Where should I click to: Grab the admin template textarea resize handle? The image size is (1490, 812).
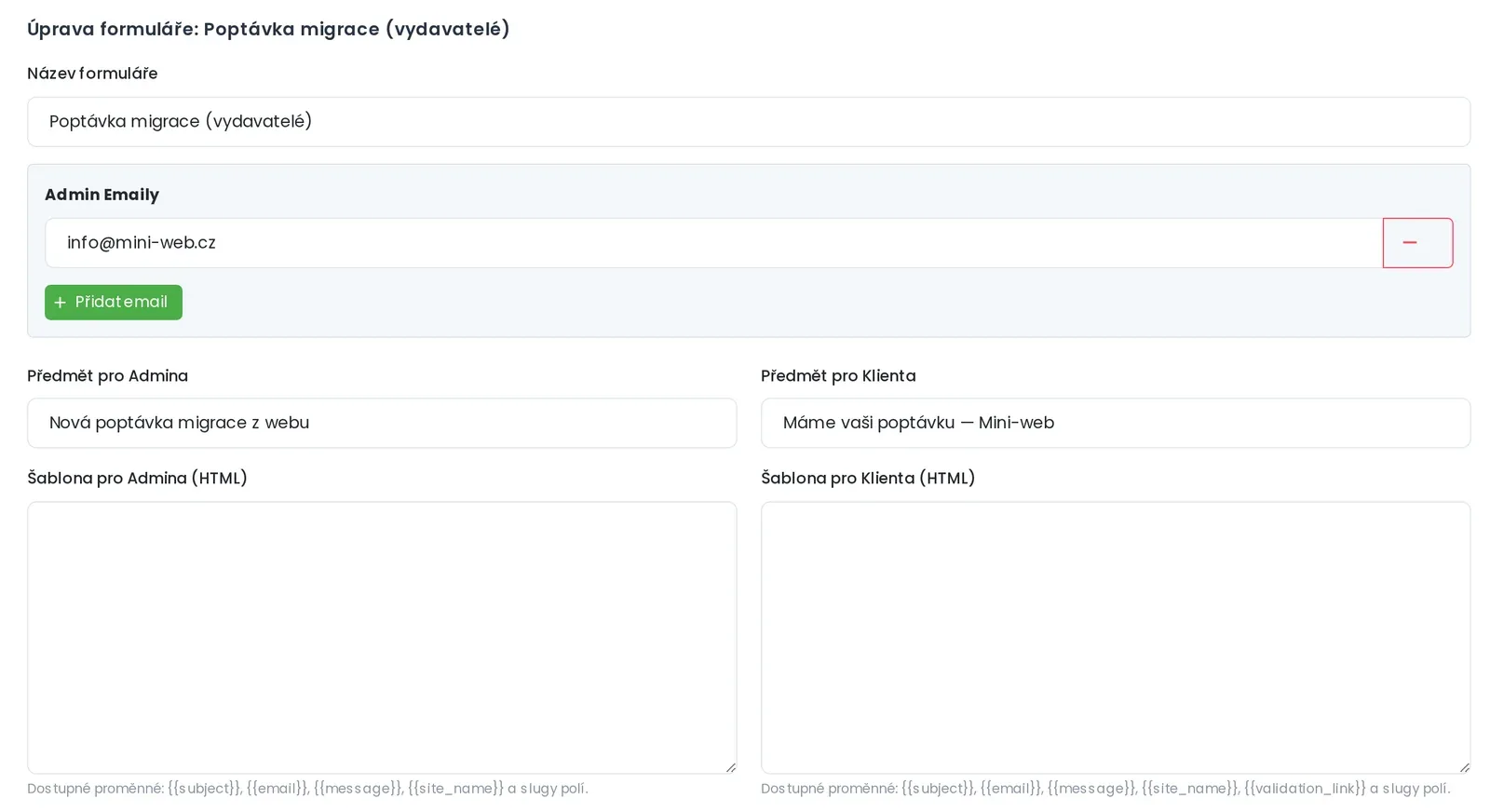pos(730,767)
